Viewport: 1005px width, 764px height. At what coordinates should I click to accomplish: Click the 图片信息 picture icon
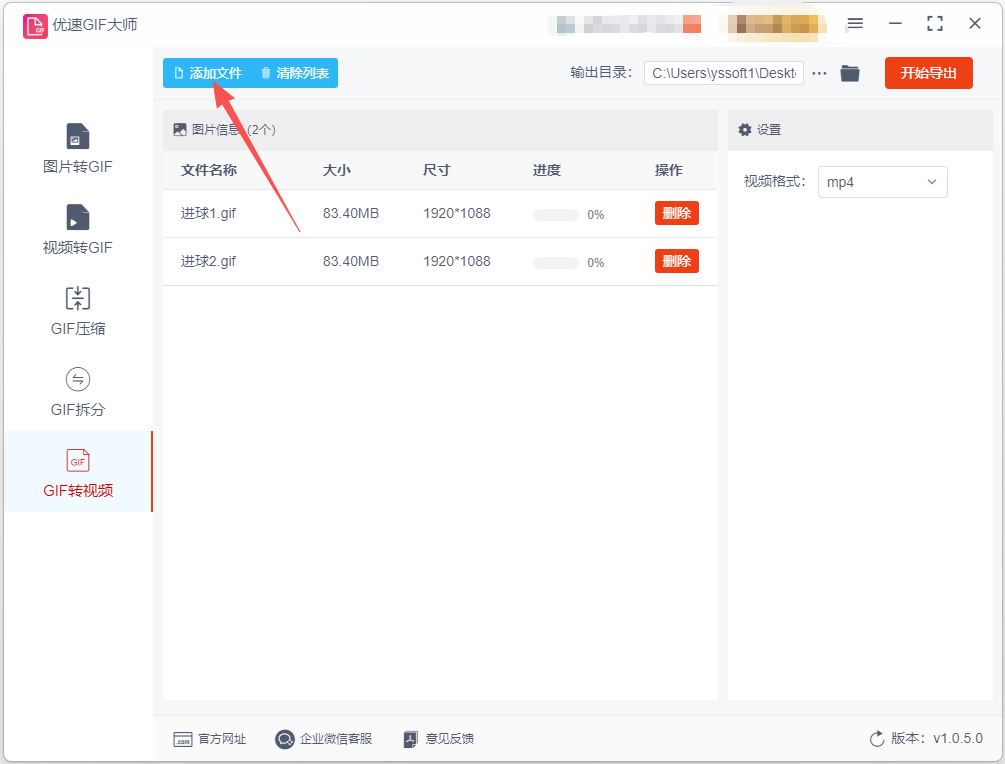tap(179, 129)
